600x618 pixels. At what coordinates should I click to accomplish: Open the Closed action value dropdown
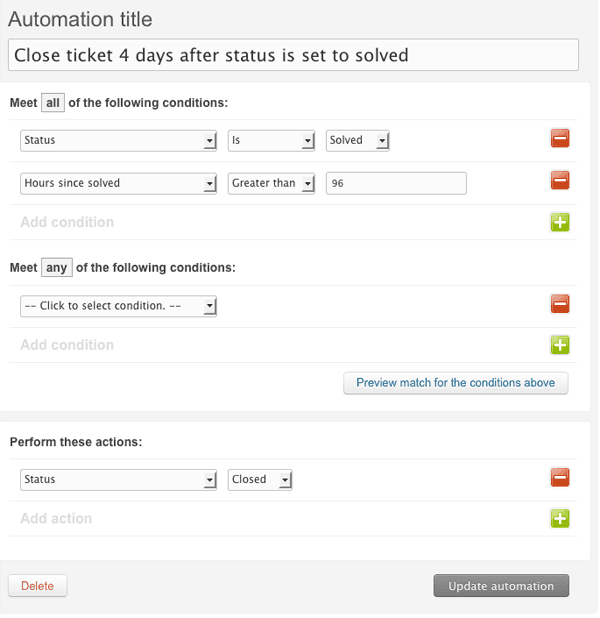[260, 480]
